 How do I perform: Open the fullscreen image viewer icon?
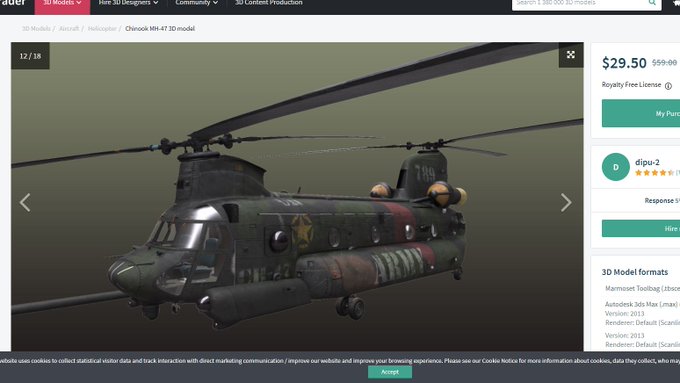(571, 55)
